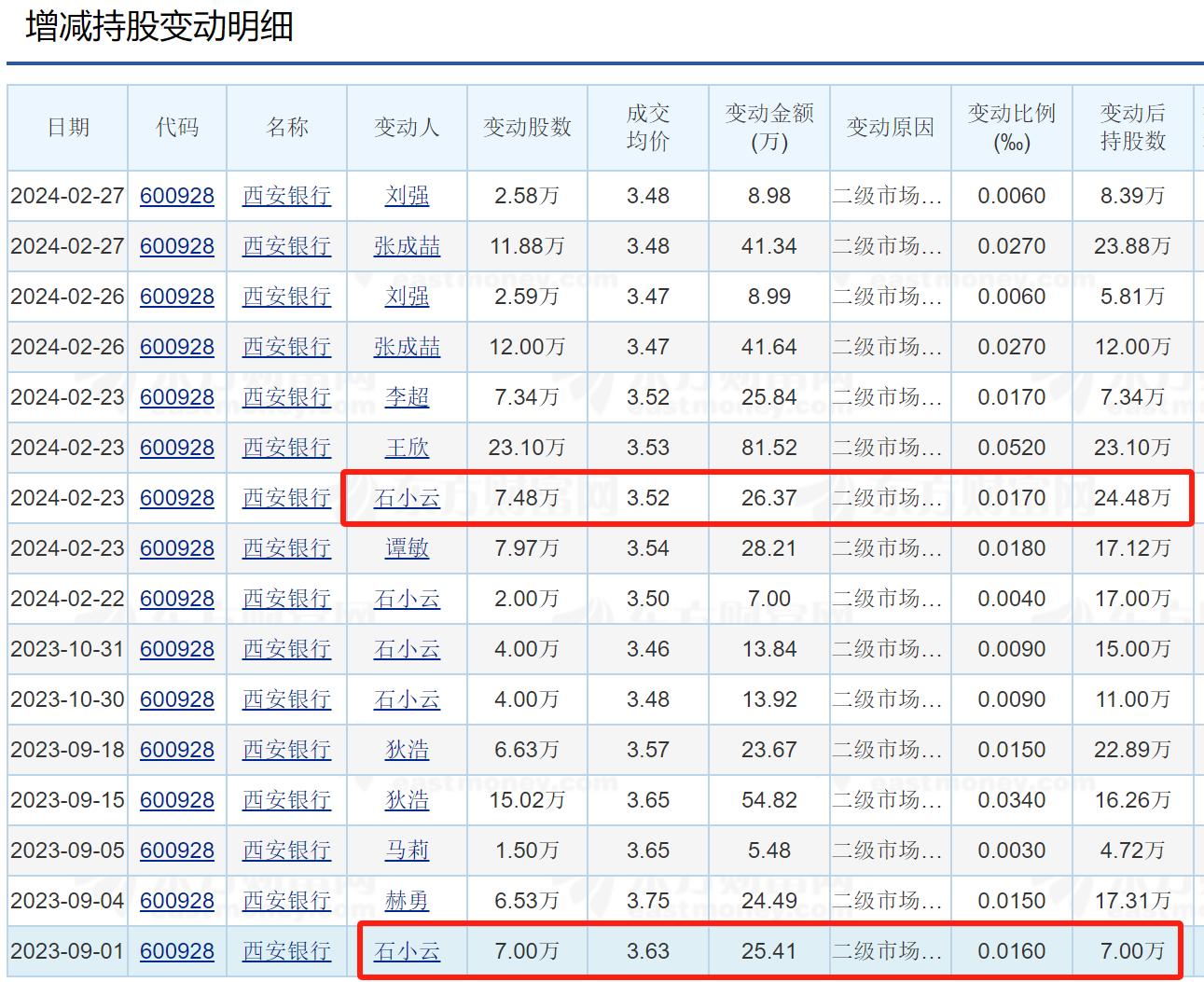Click stock code 600928 in 2023-09-15 row
Screen dimensions: 1204x982
click(x=177, y=800)
